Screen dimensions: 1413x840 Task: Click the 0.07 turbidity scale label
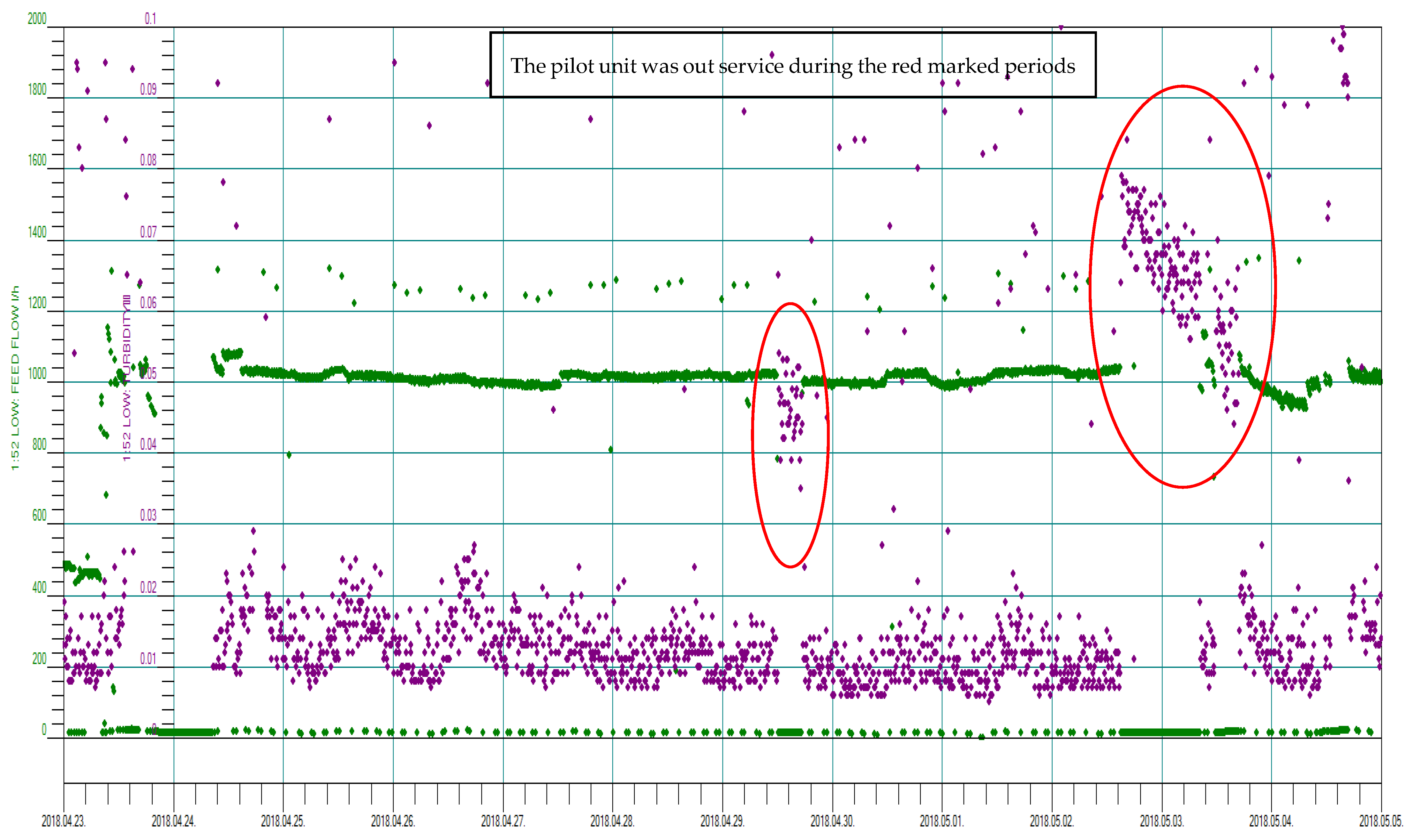[x=148, y=231]
